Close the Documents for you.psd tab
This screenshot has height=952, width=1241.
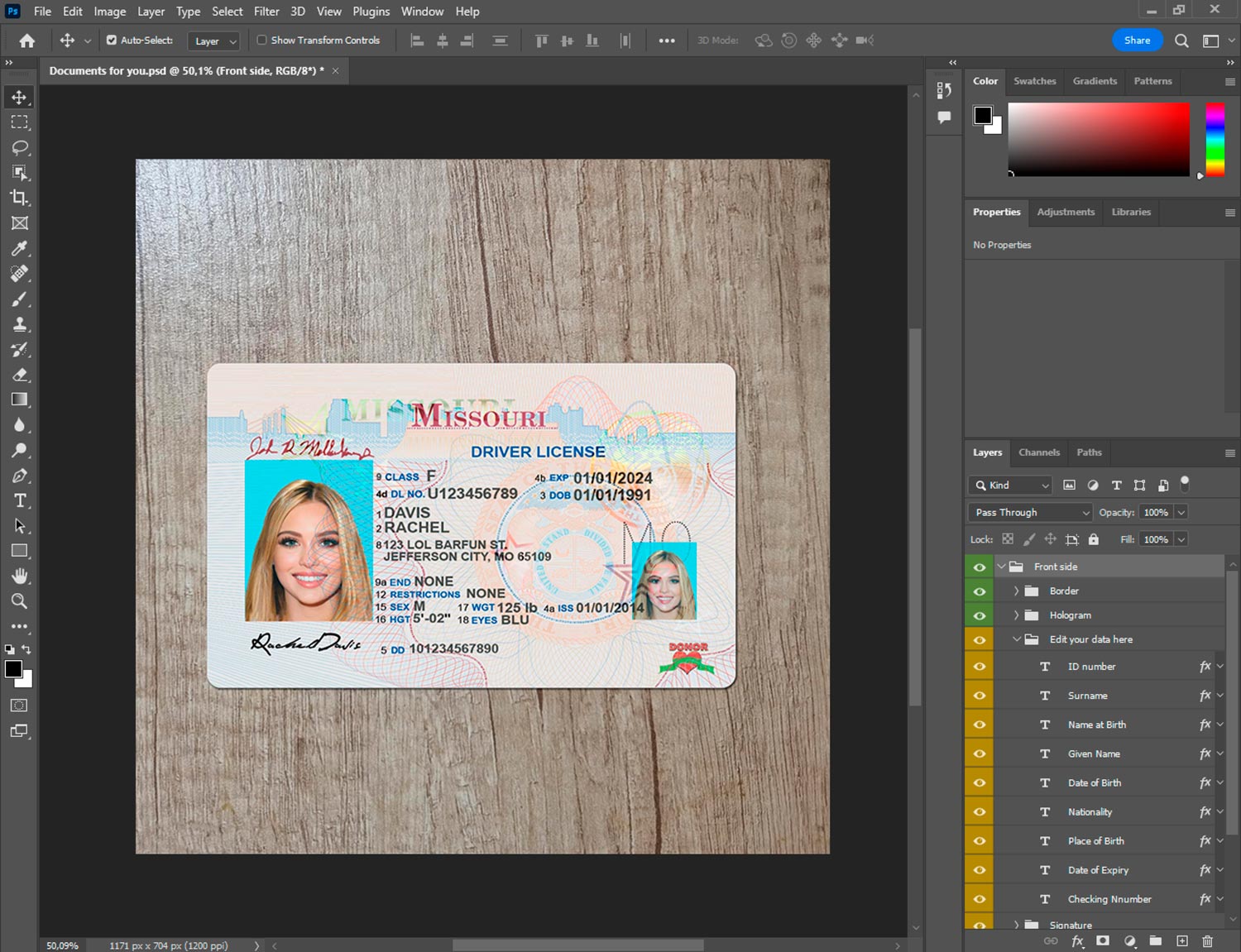[335, 71]
